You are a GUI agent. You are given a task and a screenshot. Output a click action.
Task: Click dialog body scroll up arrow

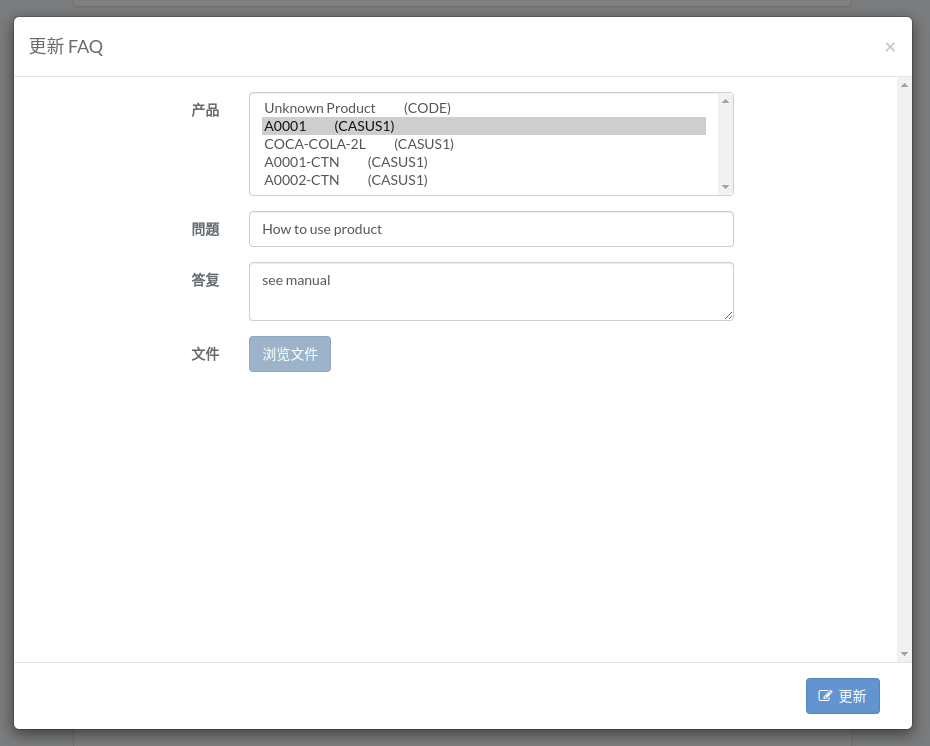[x=904, y=85]
